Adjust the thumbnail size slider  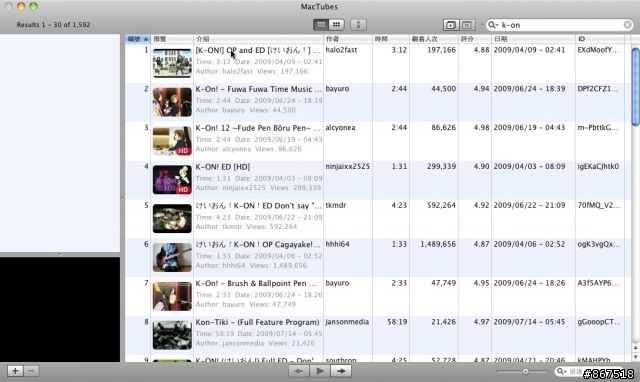click(525, 371)
